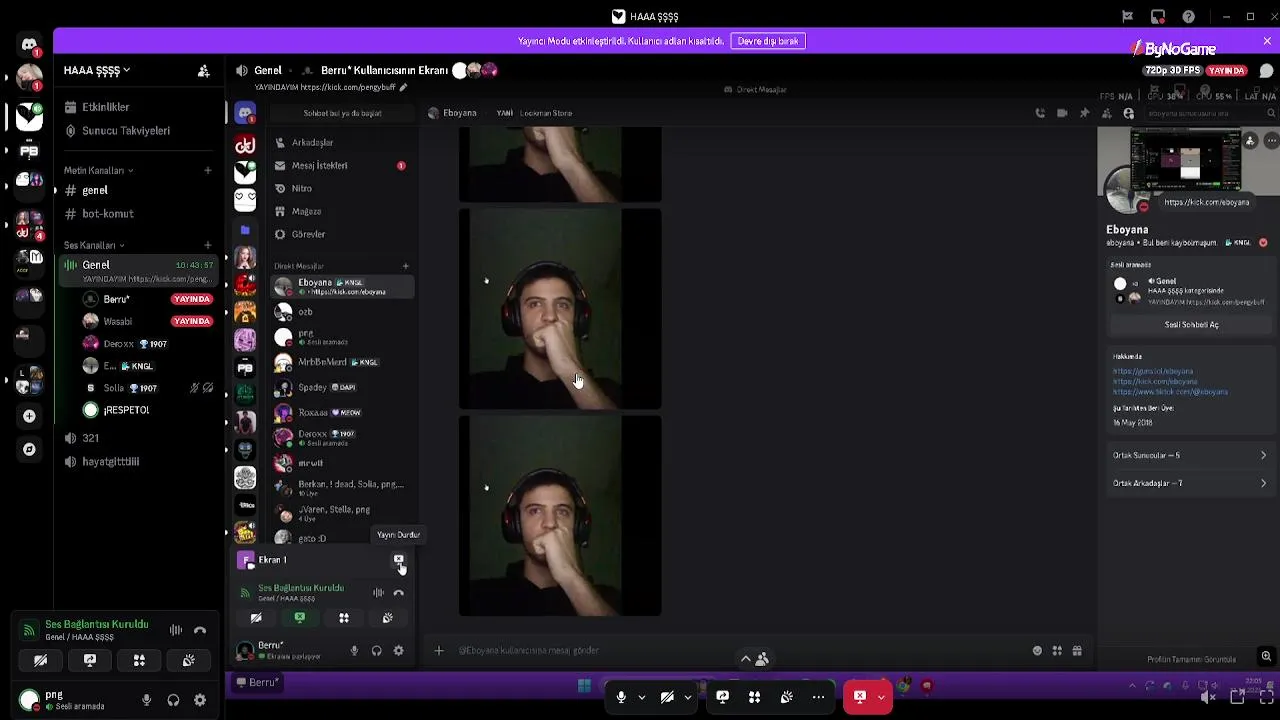Select the PB server icon in sidebar
The height and width of the screenshot is (720, 1280).
click(x=29, y=152)
